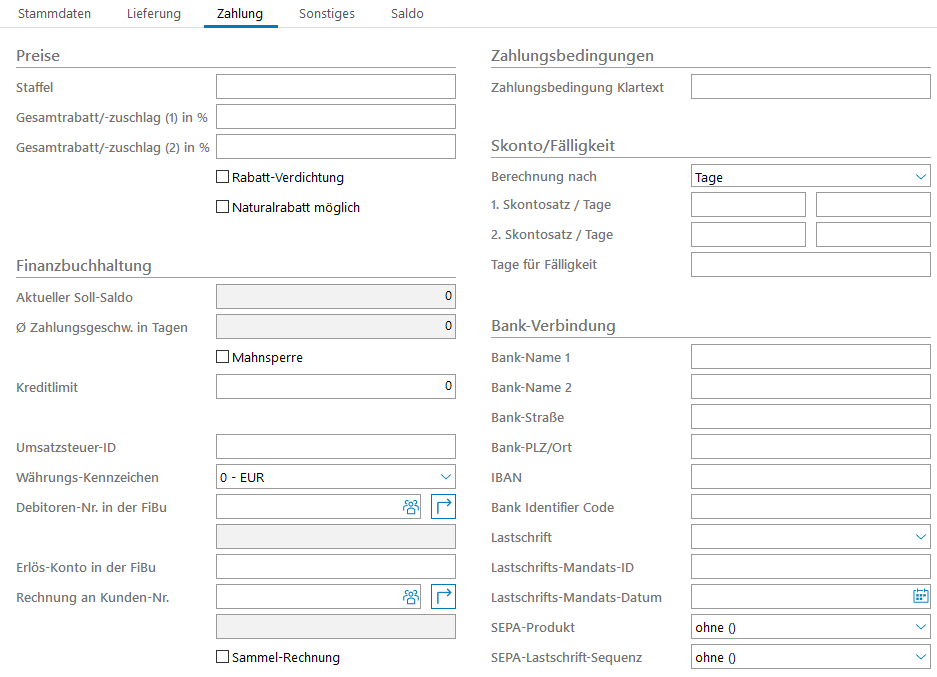Screen dimensions: 937x677
Task: Switch to the Stammdaten tab
Action: click(x=54, y=14)
